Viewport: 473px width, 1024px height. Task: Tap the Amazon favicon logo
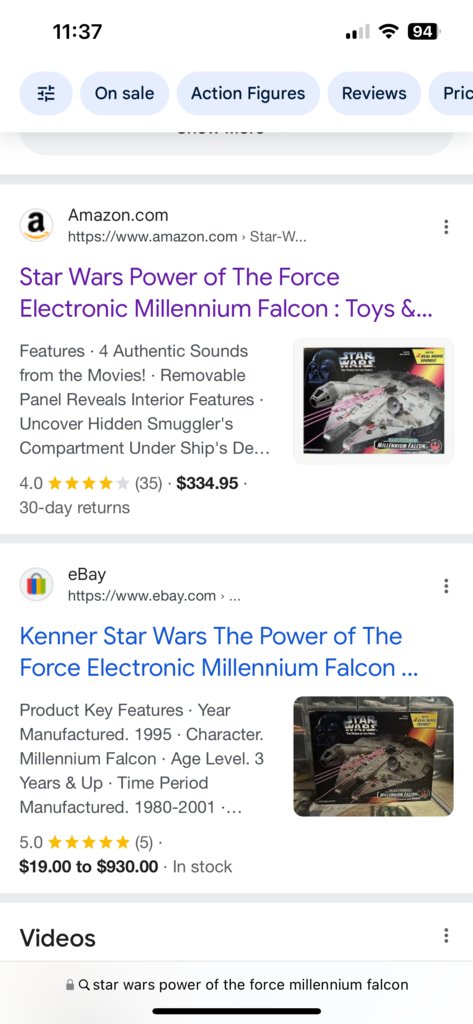pos(37,226)
